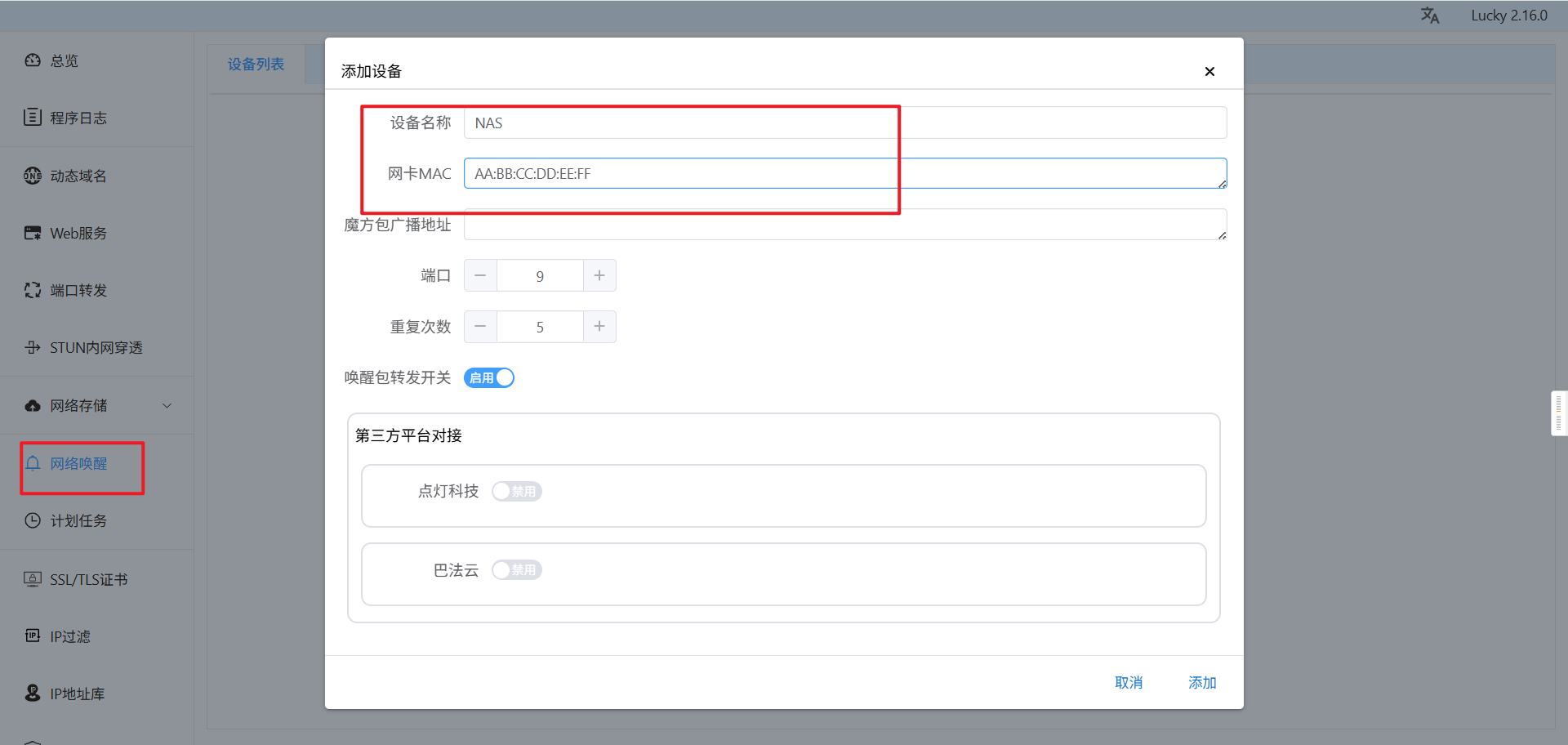The height and width of the screenshot is (745, 1568).
Task: Increase the 端口 value with plus
Action: click(x=599, y=276)
